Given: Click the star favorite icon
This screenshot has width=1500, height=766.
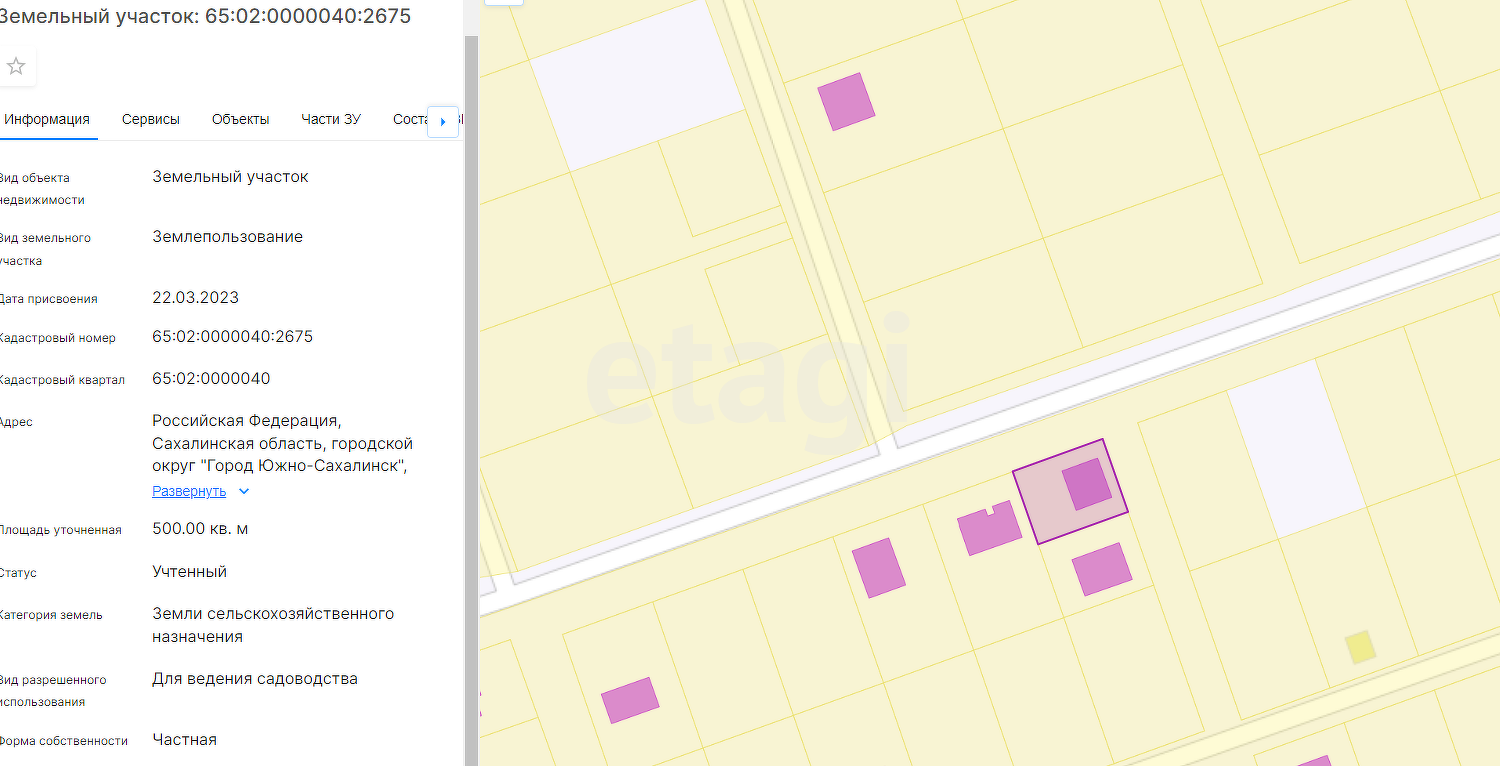Looking at the screenshot, I should [16, 67].
